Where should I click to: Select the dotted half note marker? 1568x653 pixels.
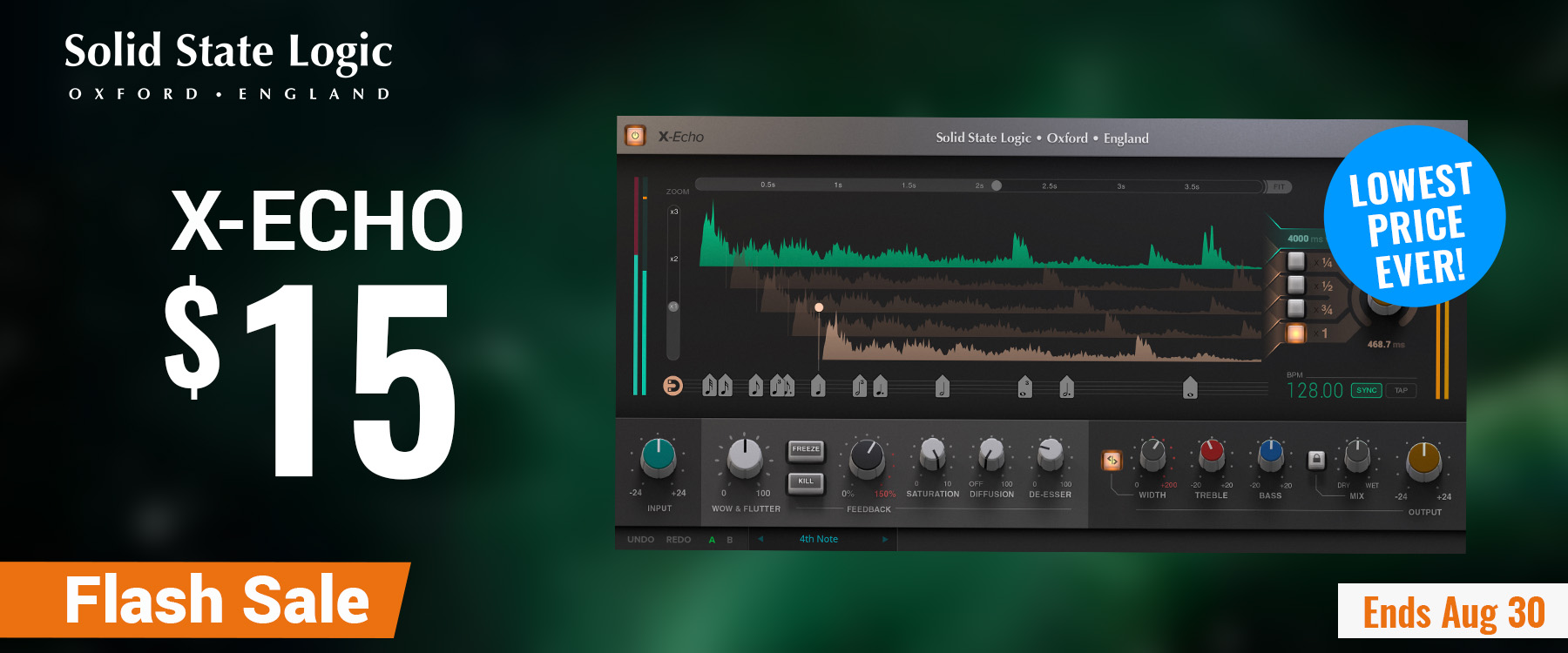(1067, 386)
